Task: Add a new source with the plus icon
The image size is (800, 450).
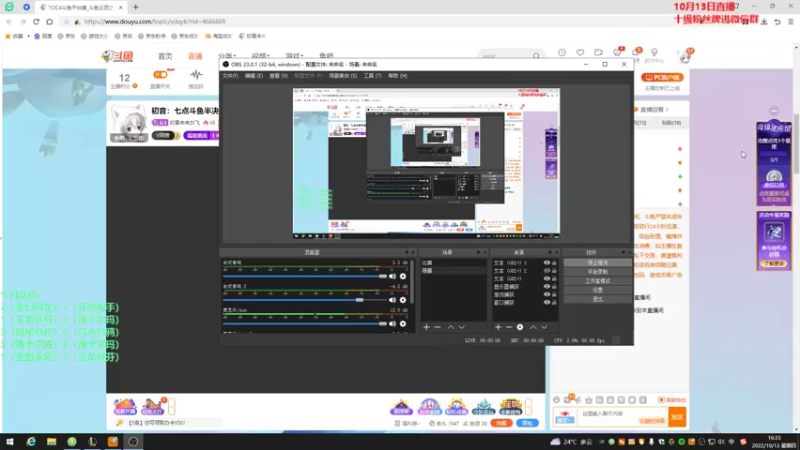Action: (x=498, y=327)
